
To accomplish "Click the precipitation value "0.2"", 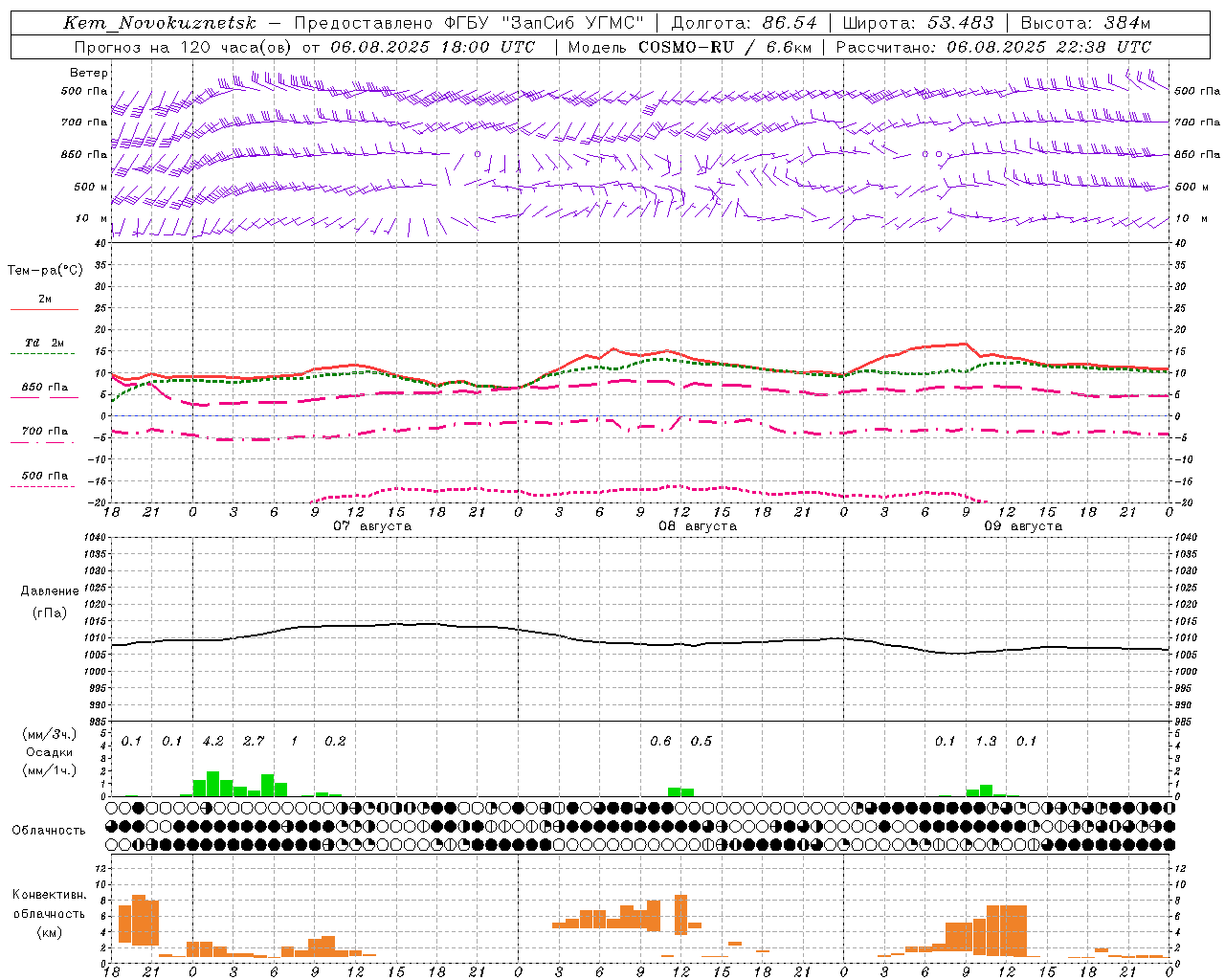I will click(x=335, y=742).
